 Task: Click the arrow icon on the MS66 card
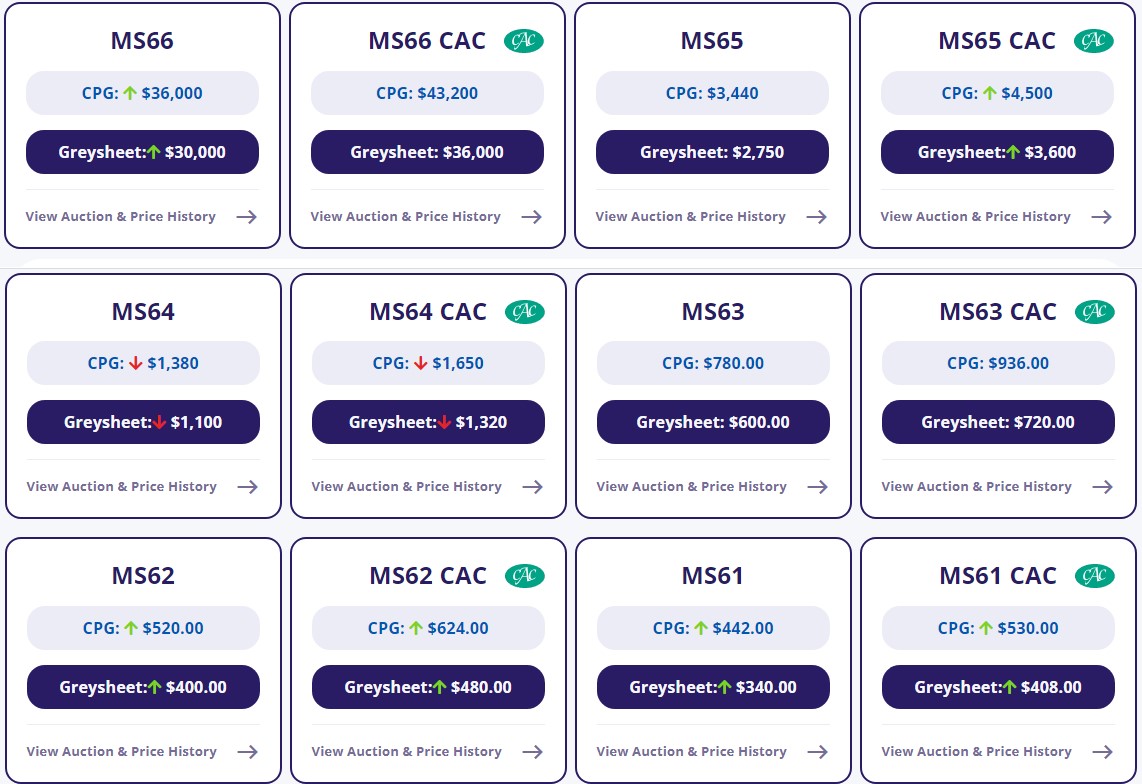(247, 217)
